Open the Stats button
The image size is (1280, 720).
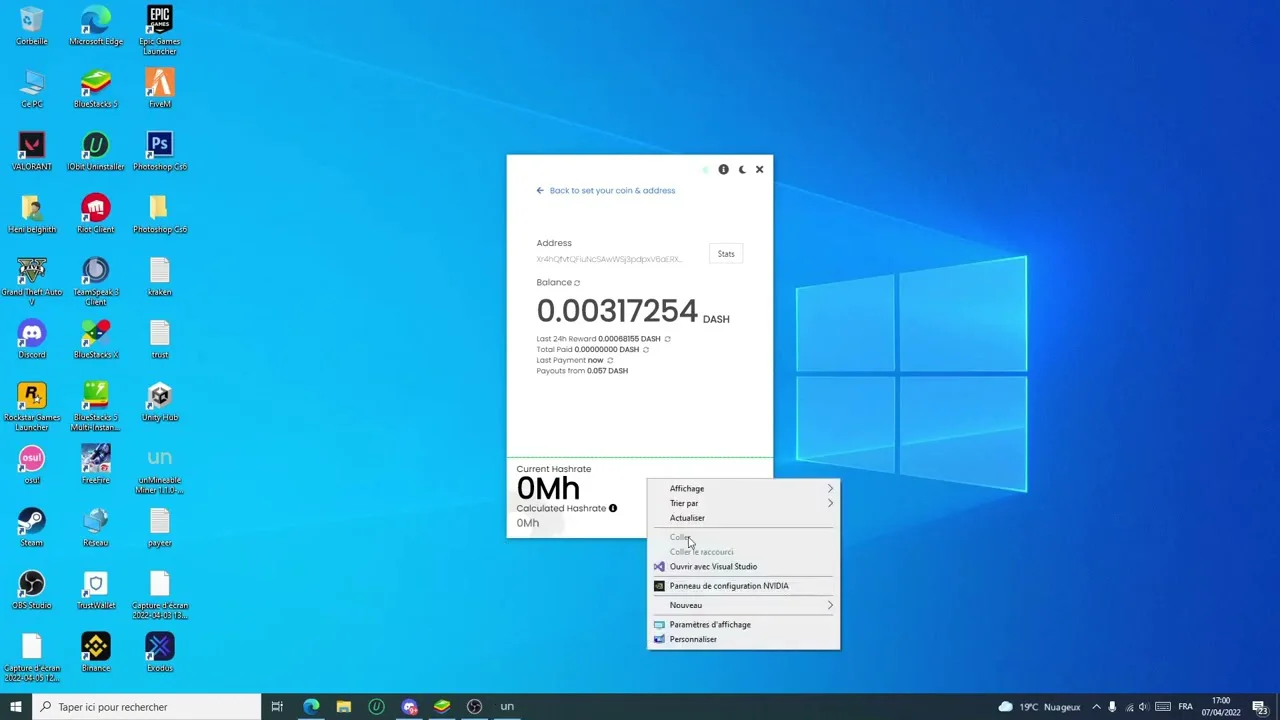[726, 254]
